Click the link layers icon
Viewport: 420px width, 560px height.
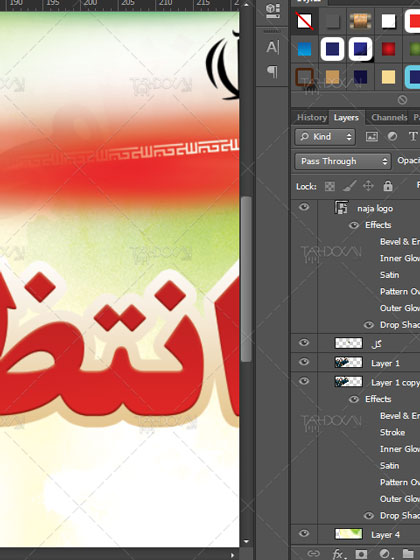(314, 554)
